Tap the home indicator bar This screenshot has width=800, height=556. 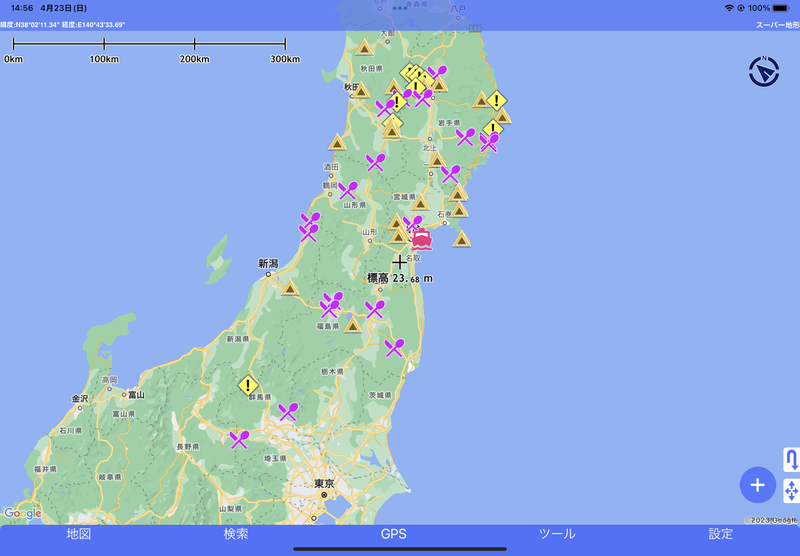point(400,549)
